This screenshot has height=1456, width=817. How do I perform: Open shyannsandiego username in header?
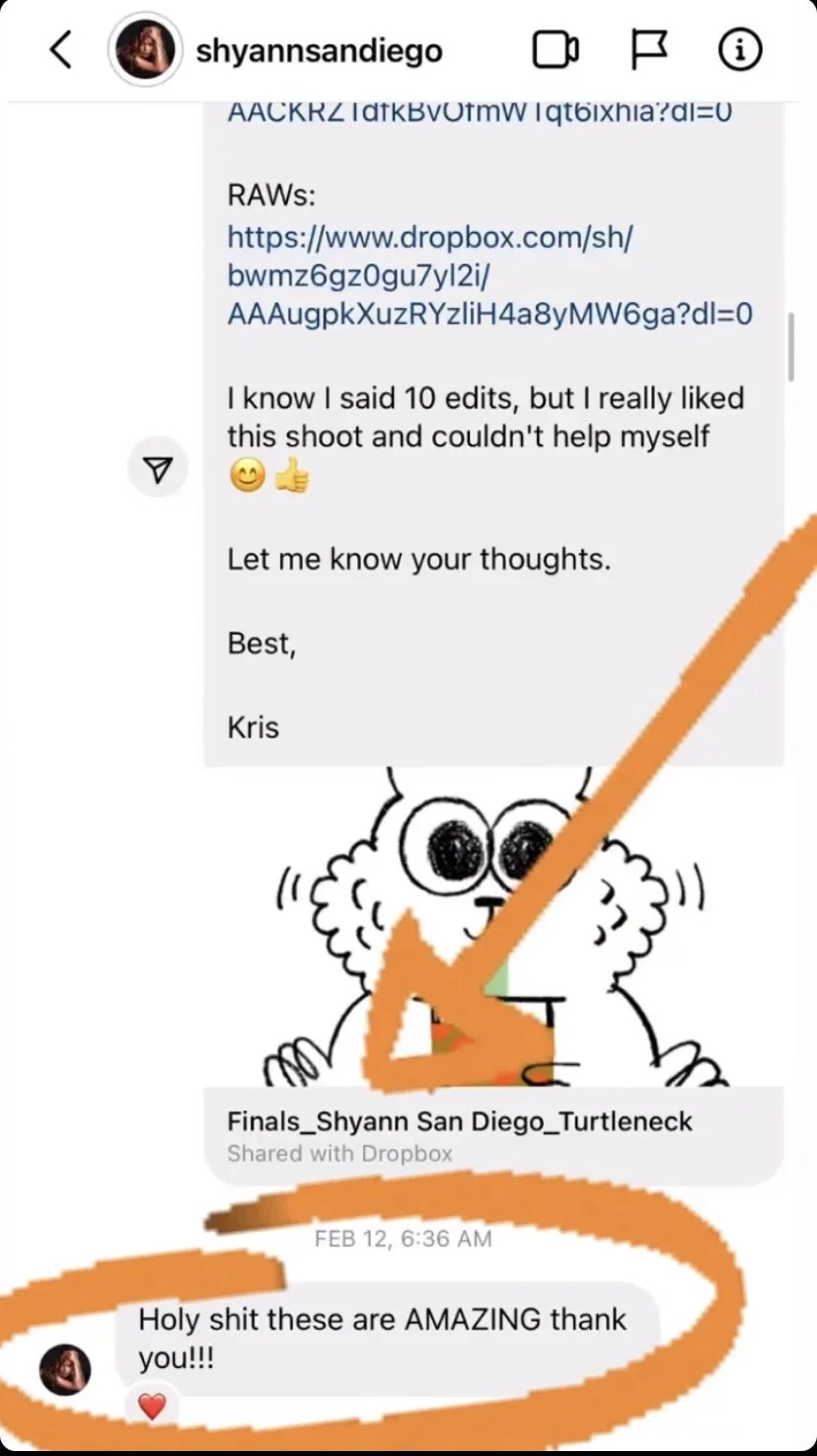tap(320, 50)
